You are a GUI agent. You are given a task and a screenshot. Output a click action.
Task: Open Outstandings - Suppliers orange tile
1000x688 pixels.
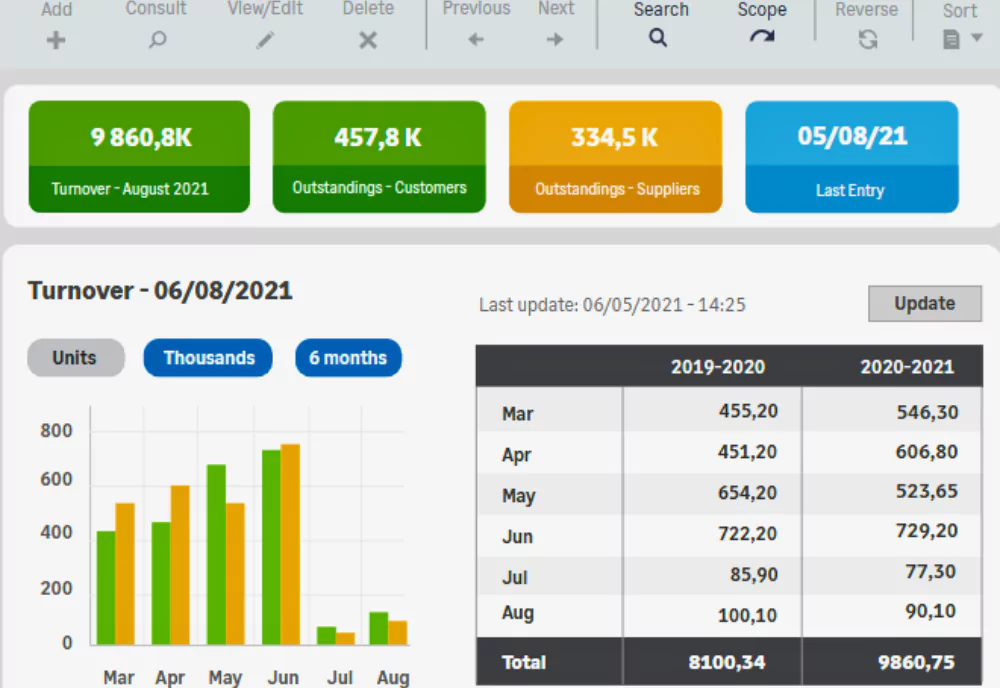pos(615,157)
